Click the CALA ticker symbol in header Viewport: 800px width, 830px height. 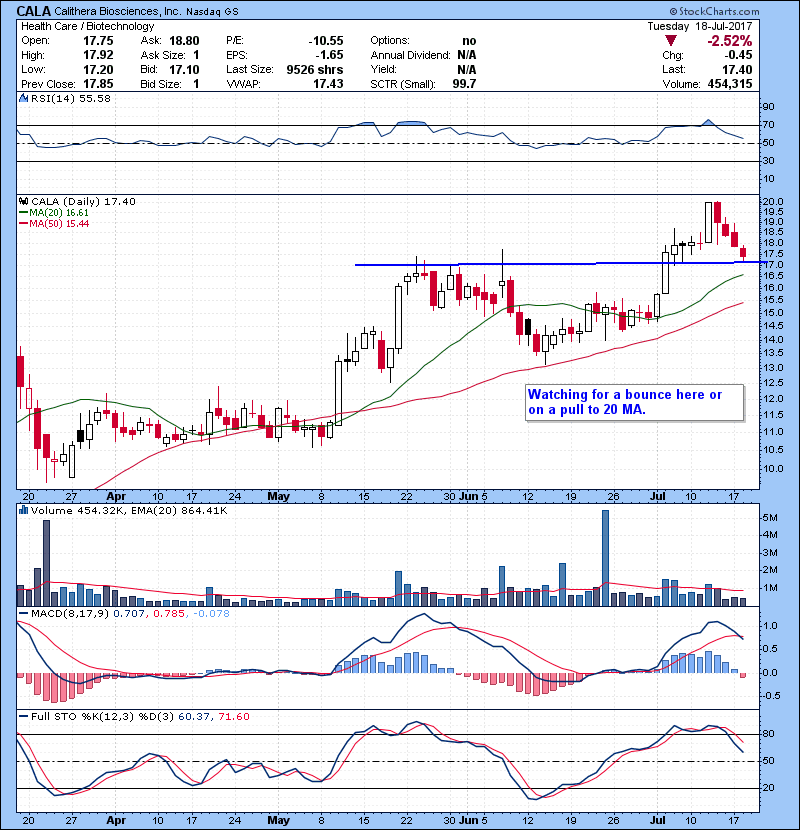[x=34, y=11]
